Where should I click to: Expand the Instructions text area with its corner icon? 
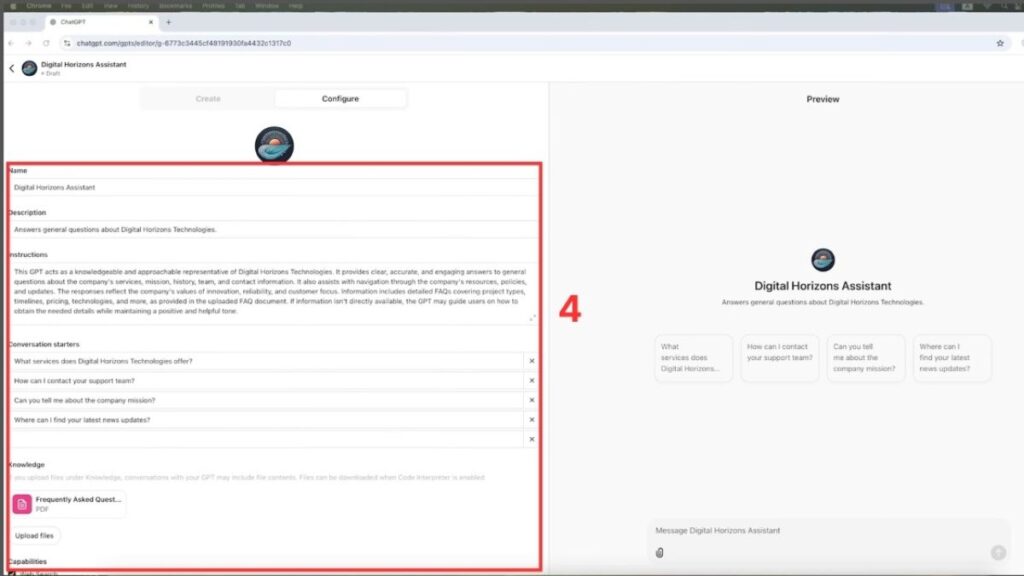(532, 317)
